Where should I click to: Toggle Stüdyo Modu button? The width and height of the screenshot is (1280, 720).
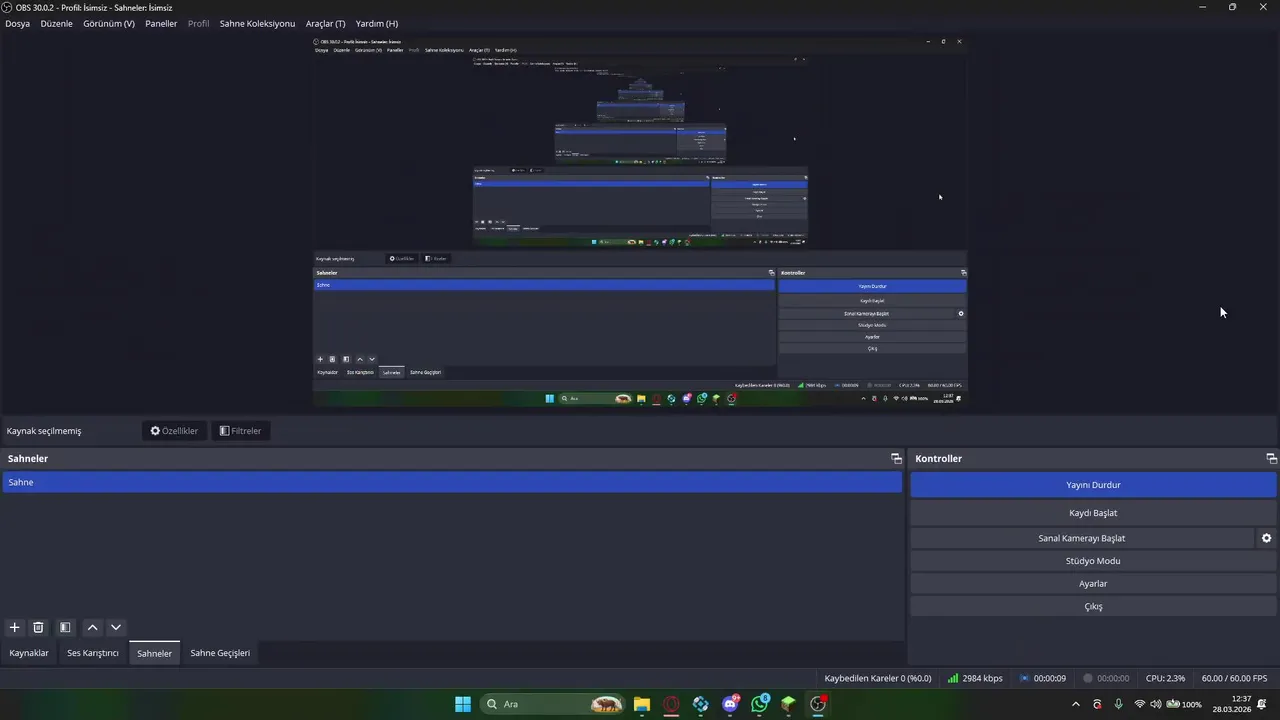click(1093, 561)
